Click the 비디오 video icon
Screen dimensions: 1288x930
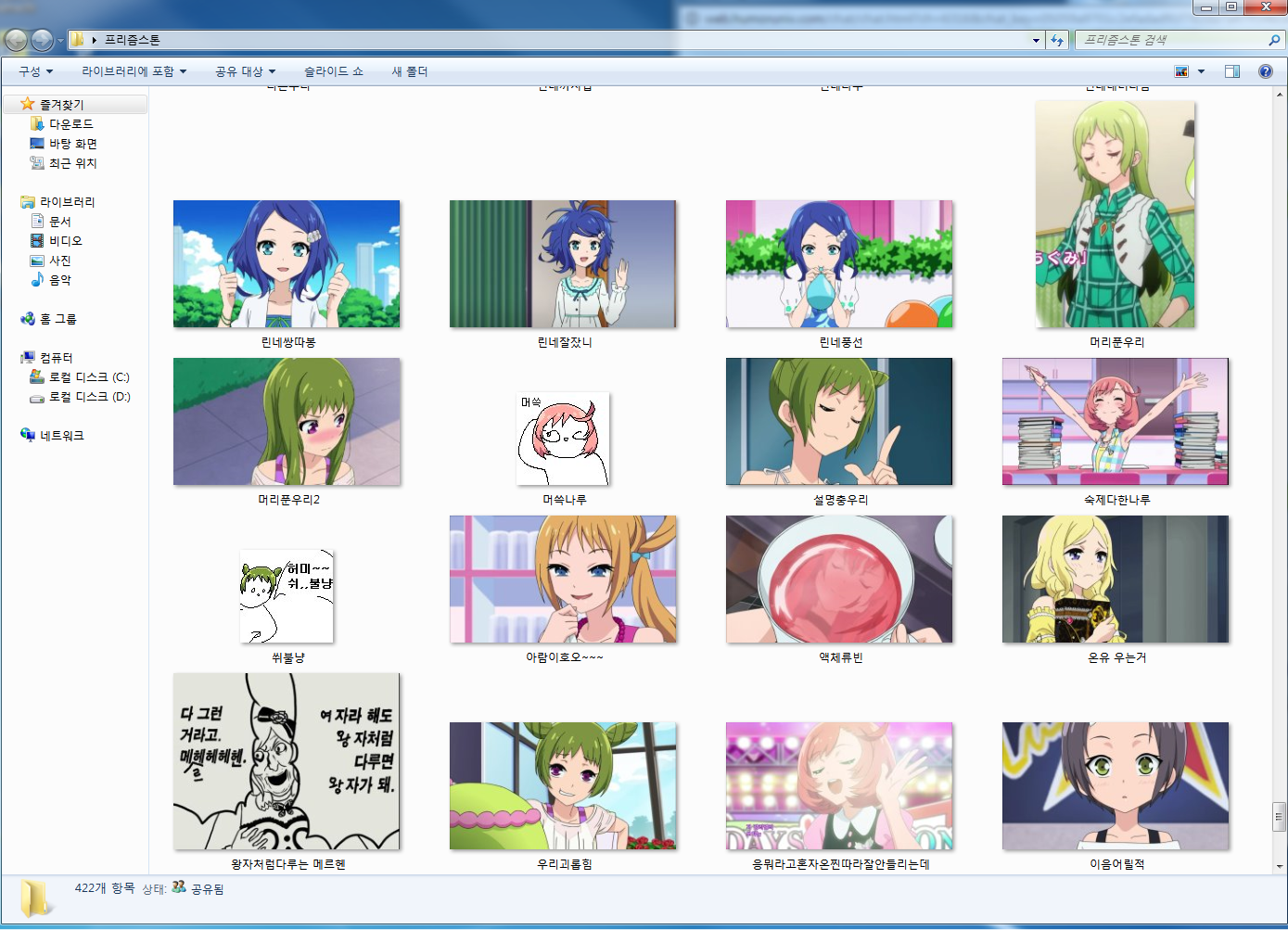37,240
